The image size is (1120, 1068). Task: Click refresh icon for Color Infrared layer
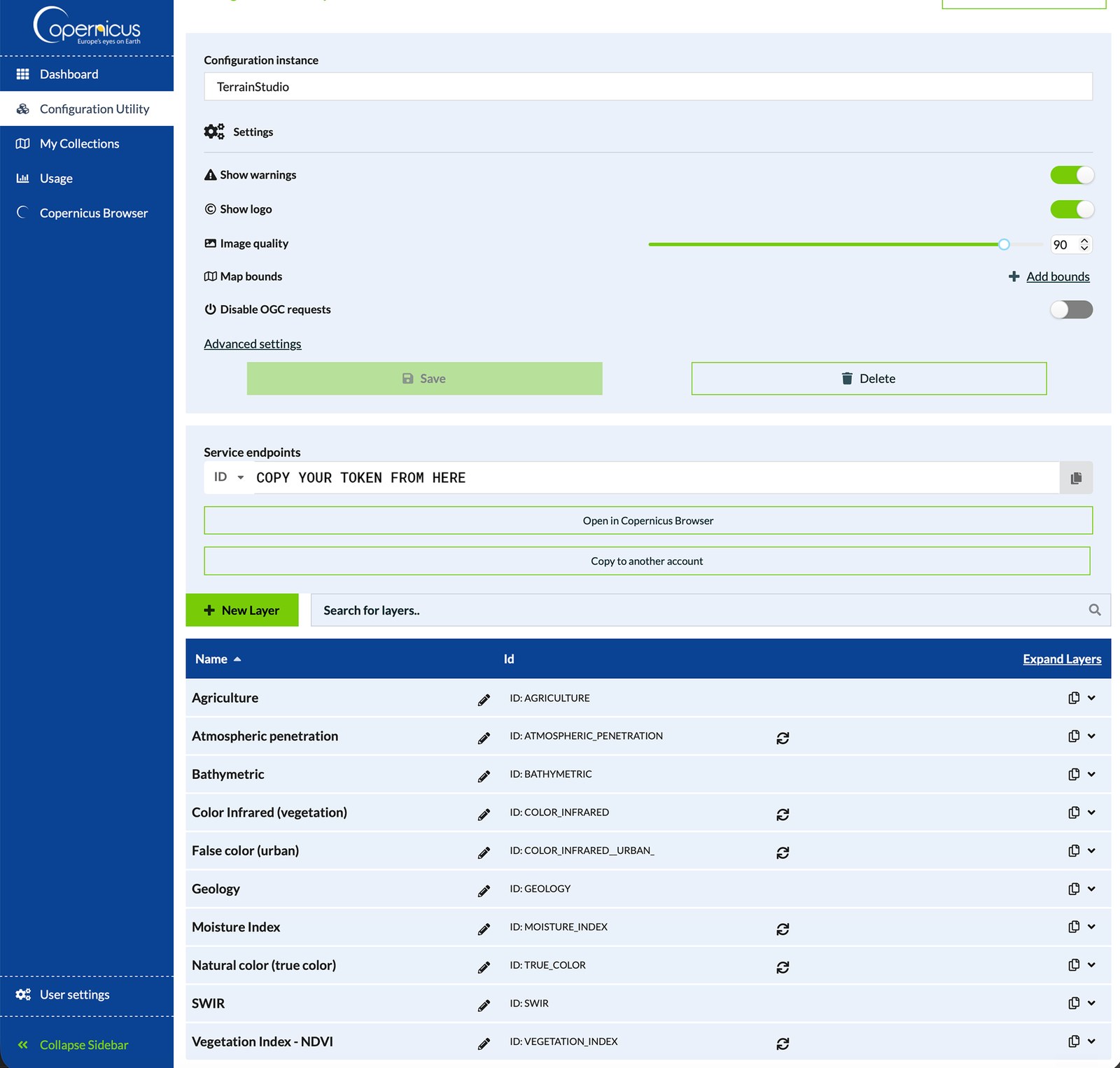(783, 814)
